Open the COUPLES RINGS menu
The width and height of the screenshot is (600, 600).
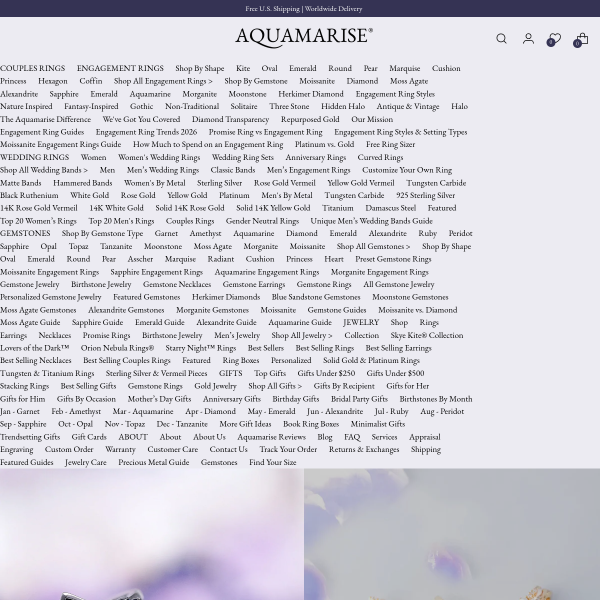click(33, 68)
